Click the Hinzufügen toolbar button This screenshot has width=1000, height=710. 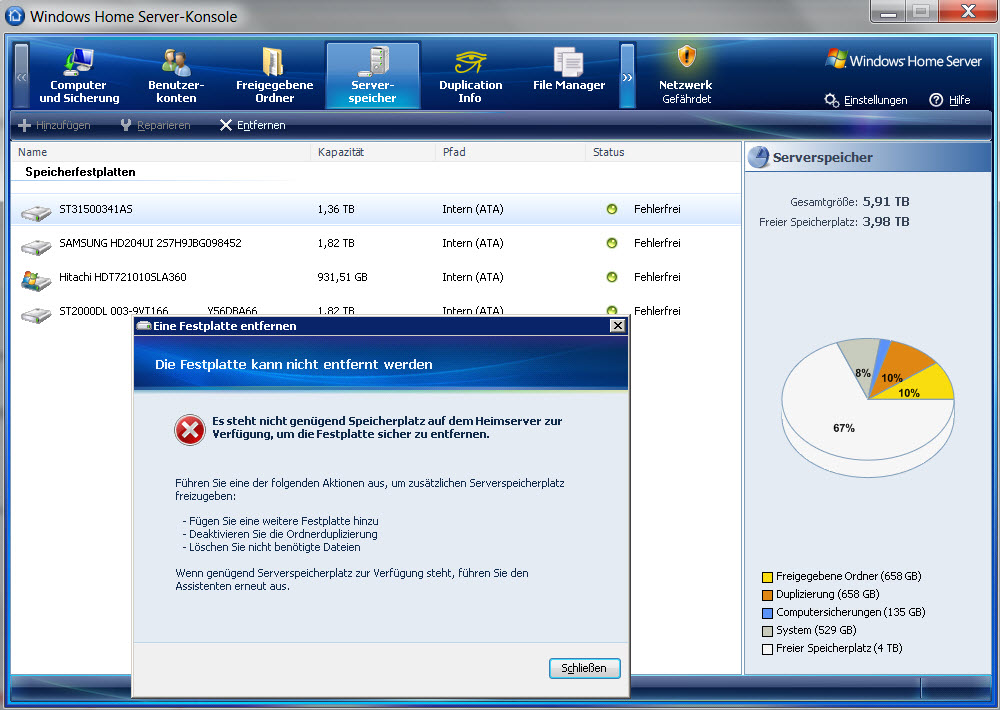click(55, 125)
